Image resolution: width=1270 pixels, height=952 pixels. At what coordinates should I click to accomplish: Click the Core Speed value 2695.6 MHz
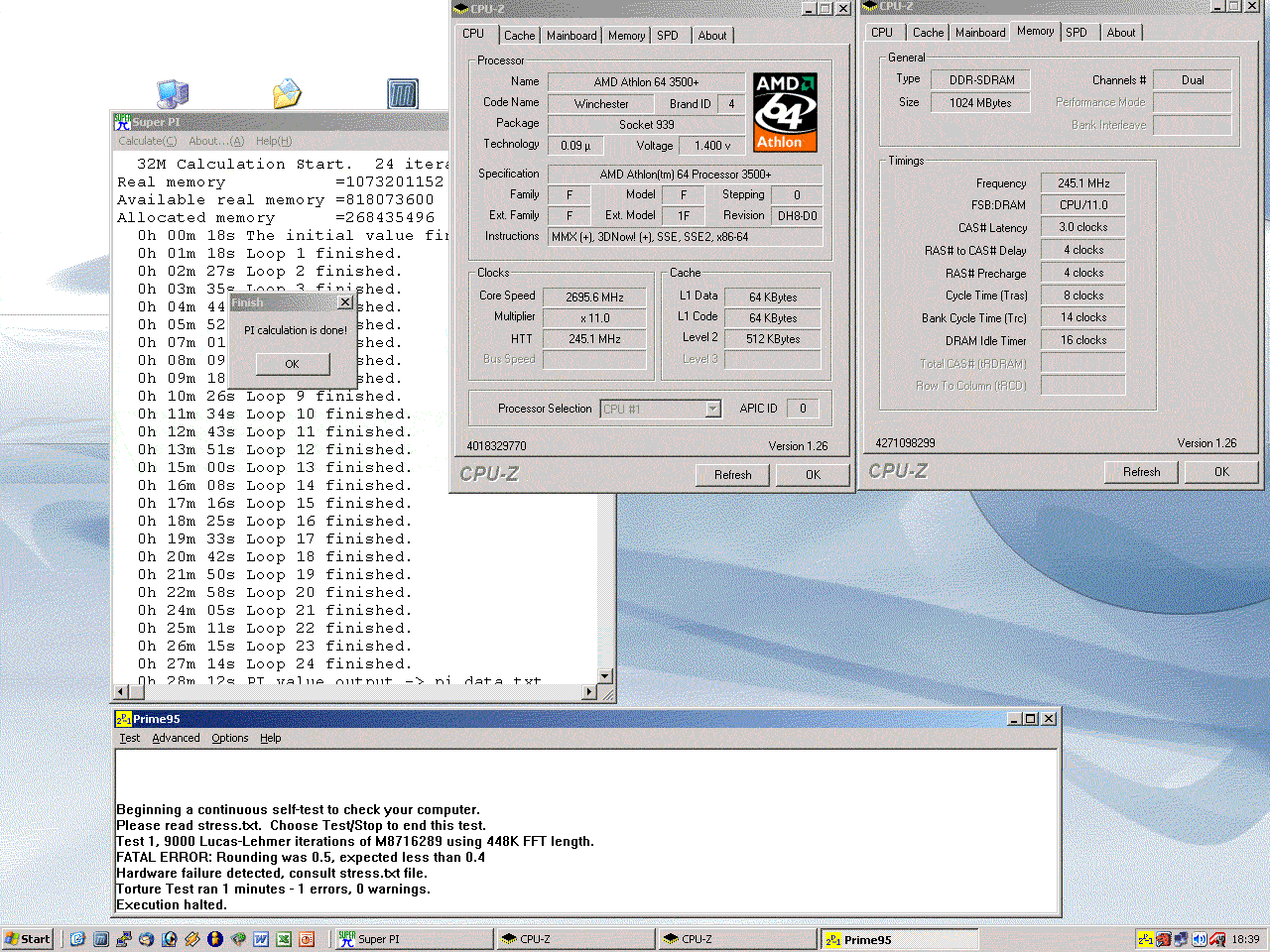coord(595,297)
